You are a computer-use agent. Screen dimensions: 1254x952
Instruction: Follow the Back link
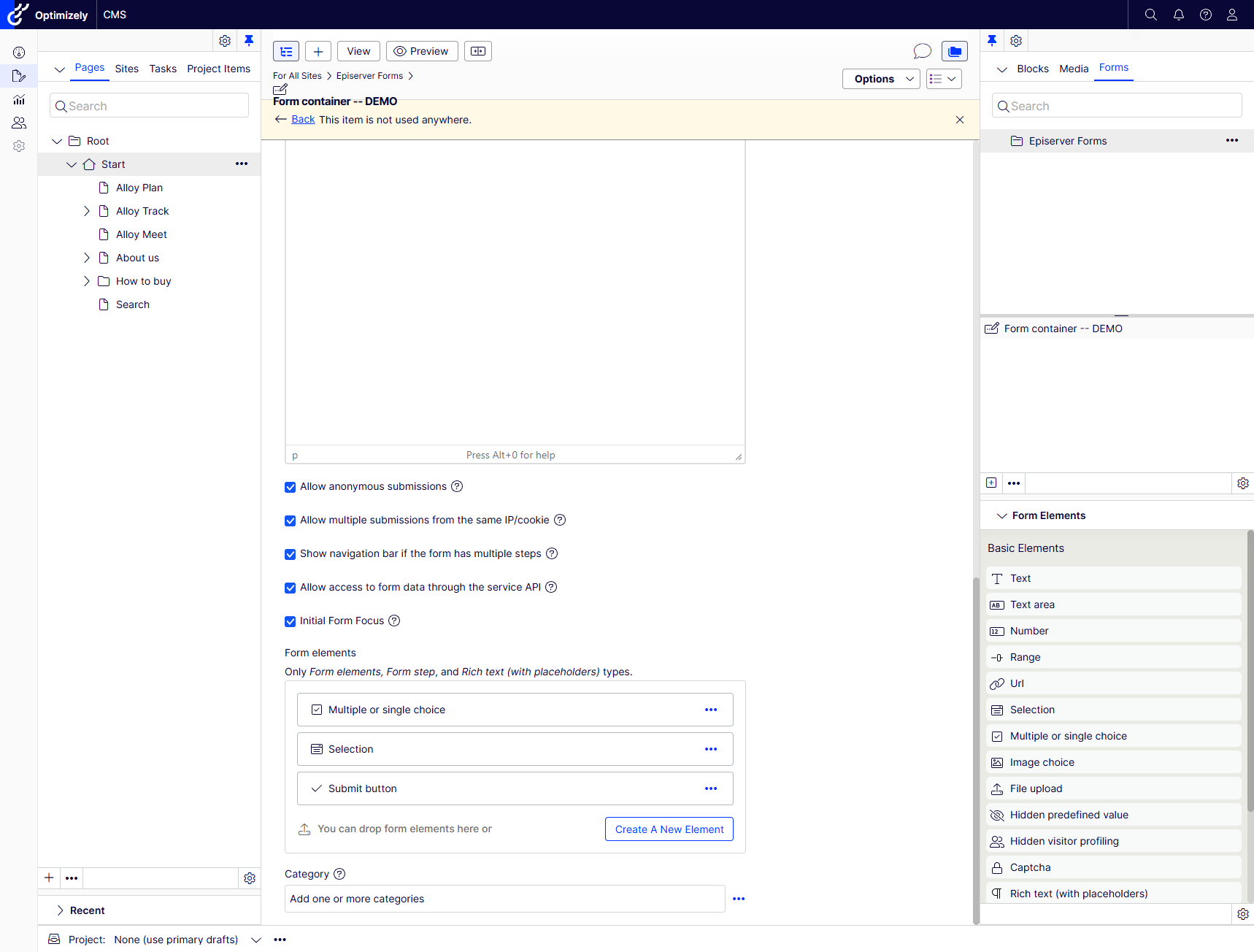coord(303,120)
